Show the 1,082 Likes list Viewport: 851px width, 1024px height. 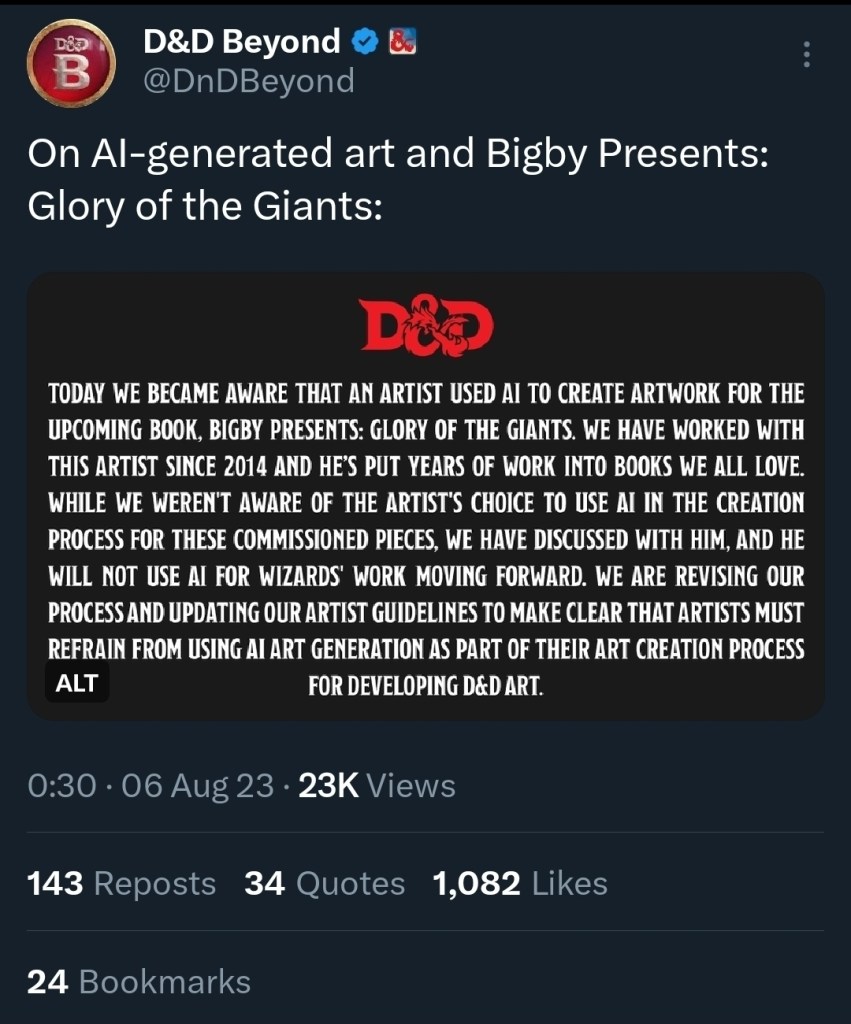pos(519,884)
